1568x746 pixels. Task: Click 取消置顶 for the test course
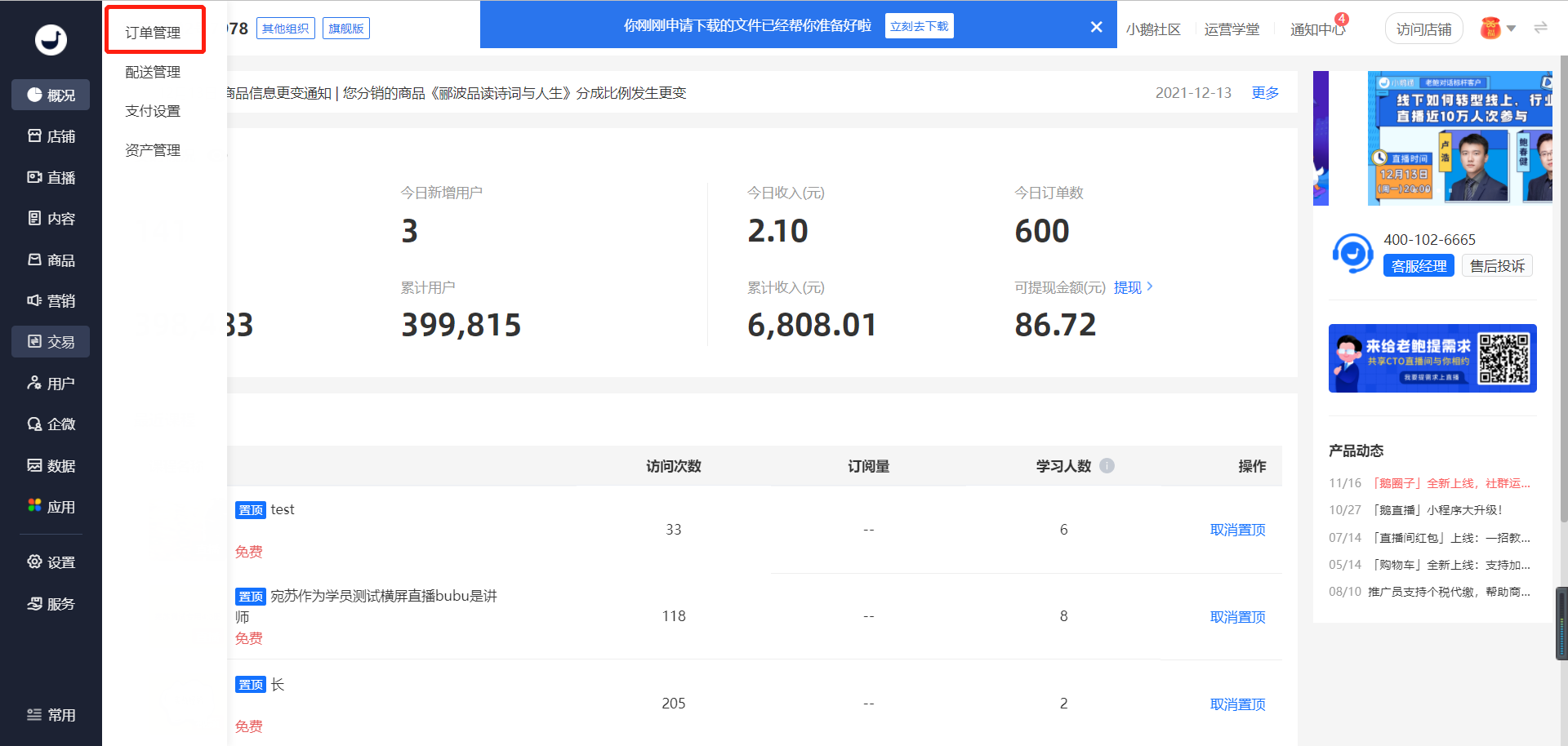point(1237,530)
